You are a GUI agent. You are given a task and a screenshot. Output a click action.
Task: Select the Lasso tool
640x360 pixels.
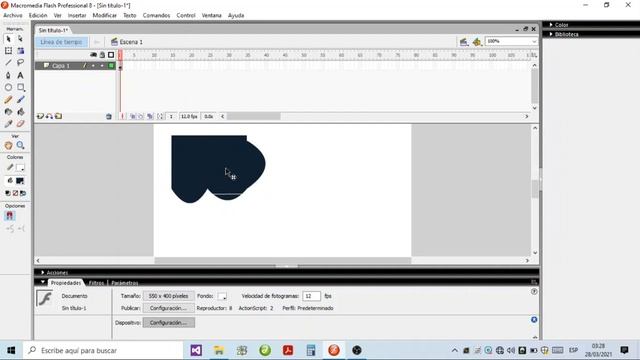20,63
